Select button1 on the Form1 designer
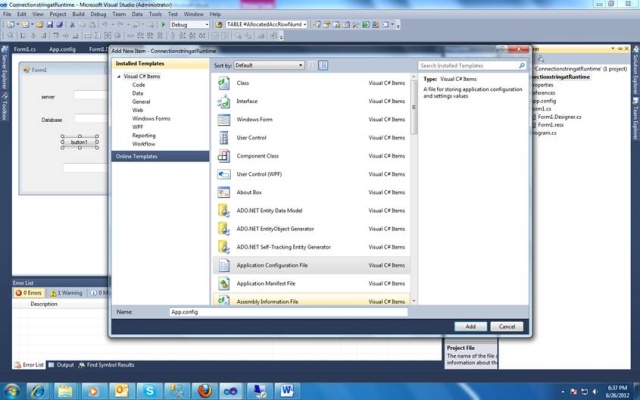This screenshot has width=640, height=400. point(79,142)
